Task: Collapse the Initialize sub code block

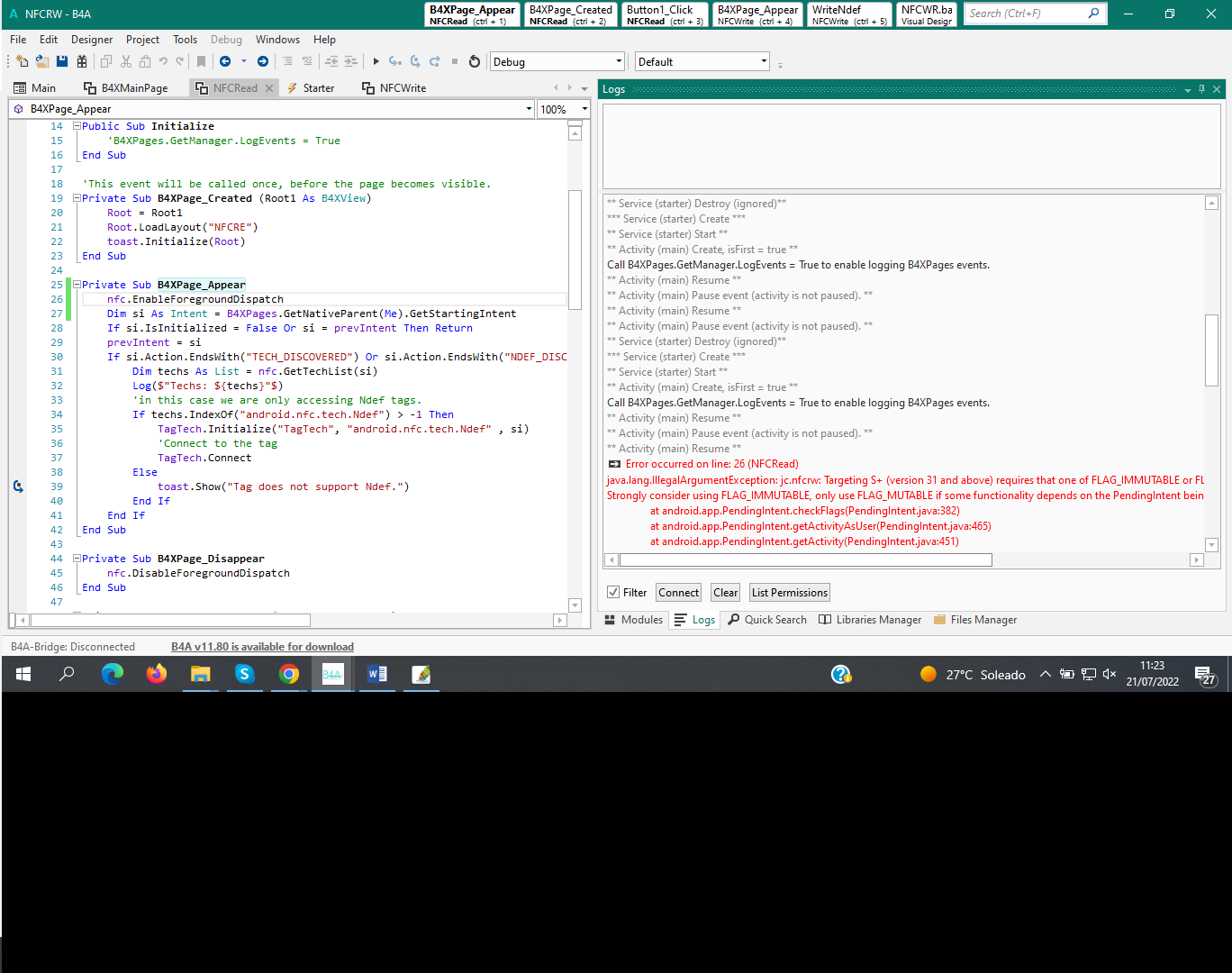Action: tap(76, 125)
